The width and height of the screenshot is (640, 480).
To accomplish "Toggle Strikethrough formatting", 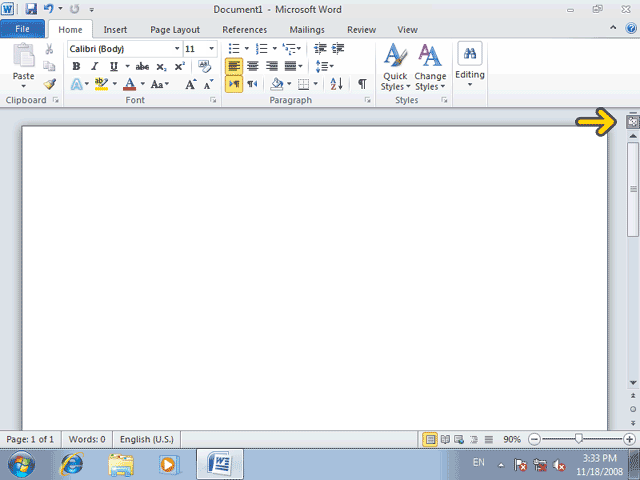I will click(142, 67).
